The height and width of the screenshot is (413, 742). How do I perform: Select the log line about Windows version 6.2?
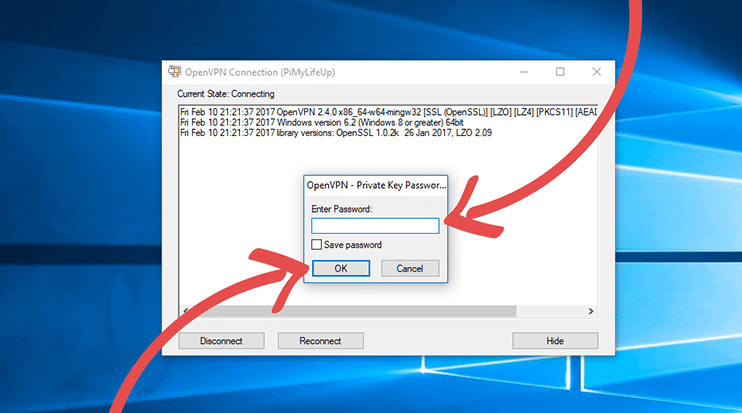(x=322, y=123)
